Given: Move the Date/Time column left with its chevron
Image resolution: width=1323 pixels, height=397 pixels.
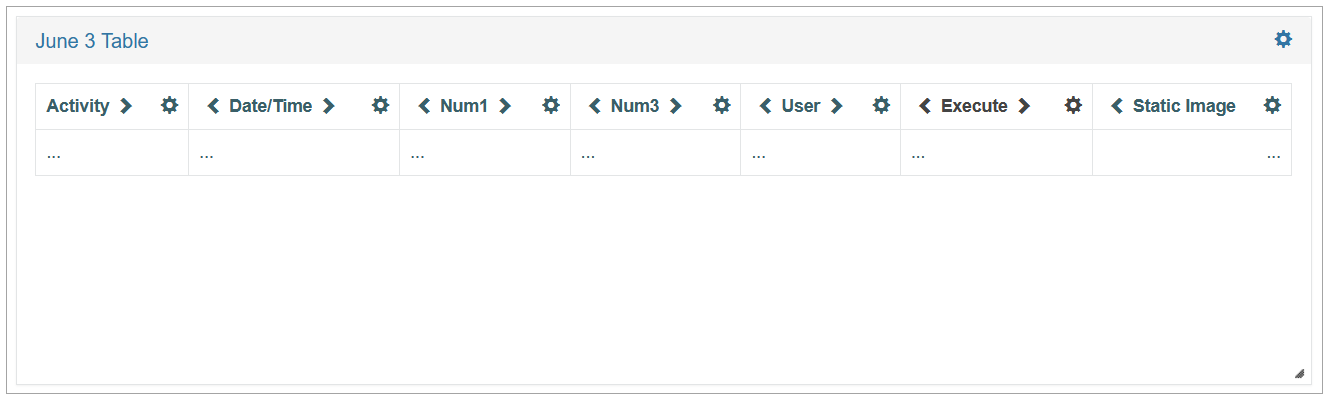Looking at the screenshot, I should [213, 106].
